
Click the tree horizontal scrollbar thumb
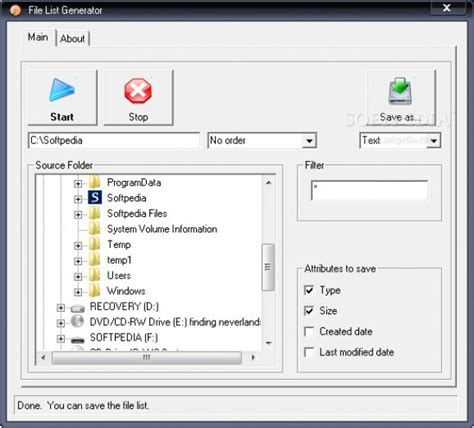click(x=147, y=357)
